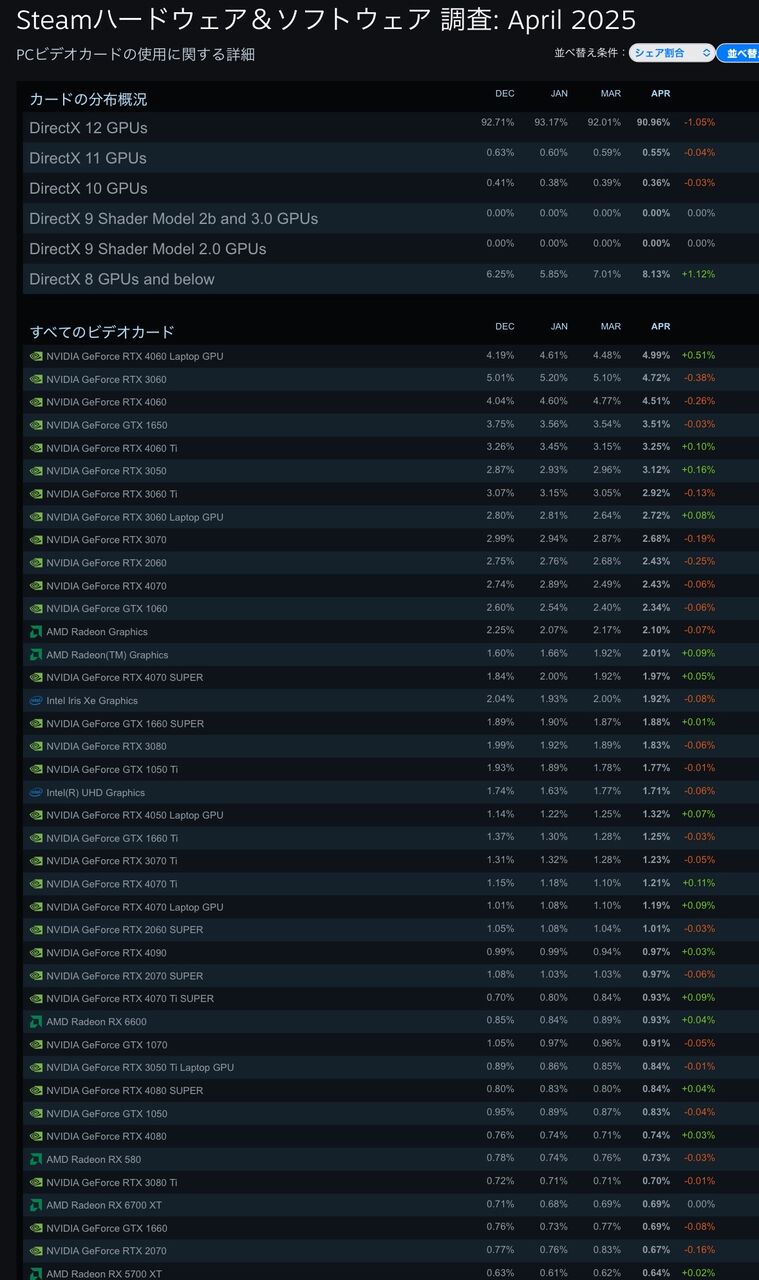Expand the DirectX 10 GPUs row
Viewport: 759px width, 1280px height.
pyautogui.click(x=390, y=187)
